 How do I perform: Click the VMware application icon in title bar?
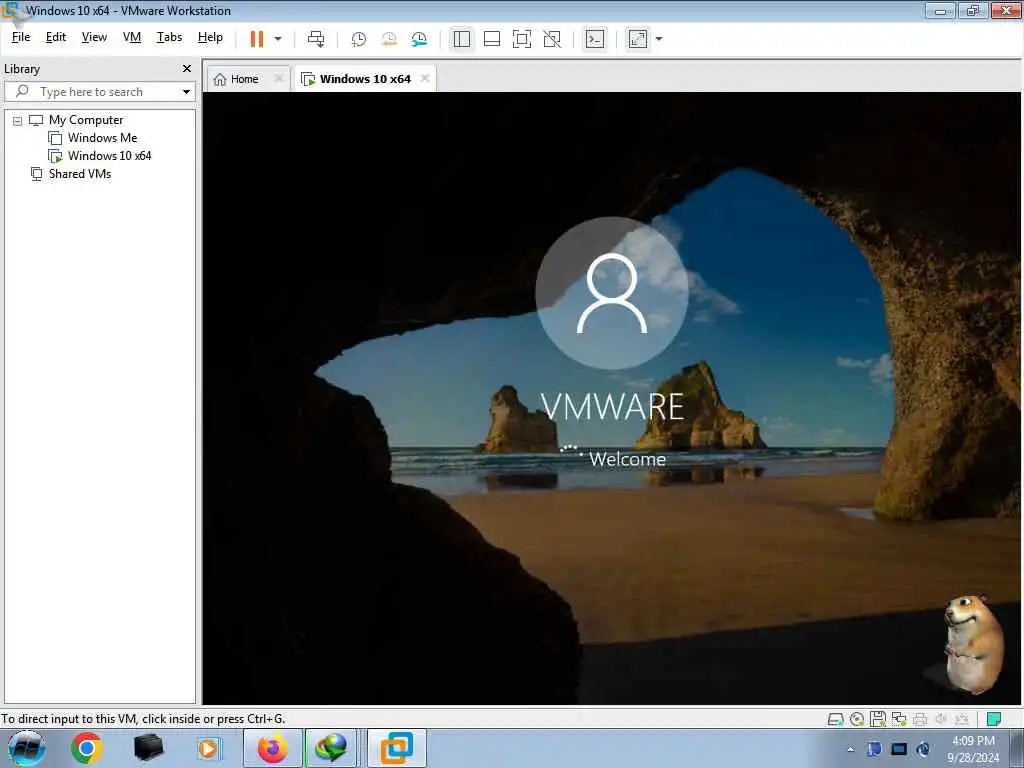(10, 10)
